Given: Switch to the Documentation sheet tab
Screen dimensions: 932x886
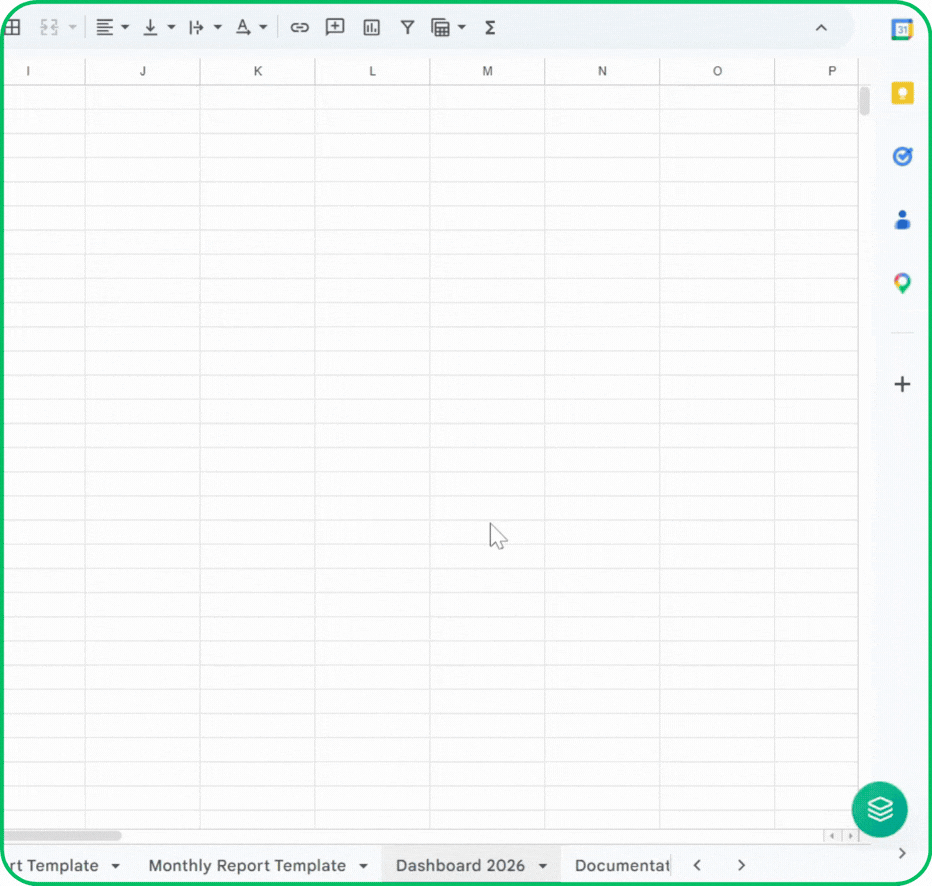Looking at the screenshot, I should point(620,865).
